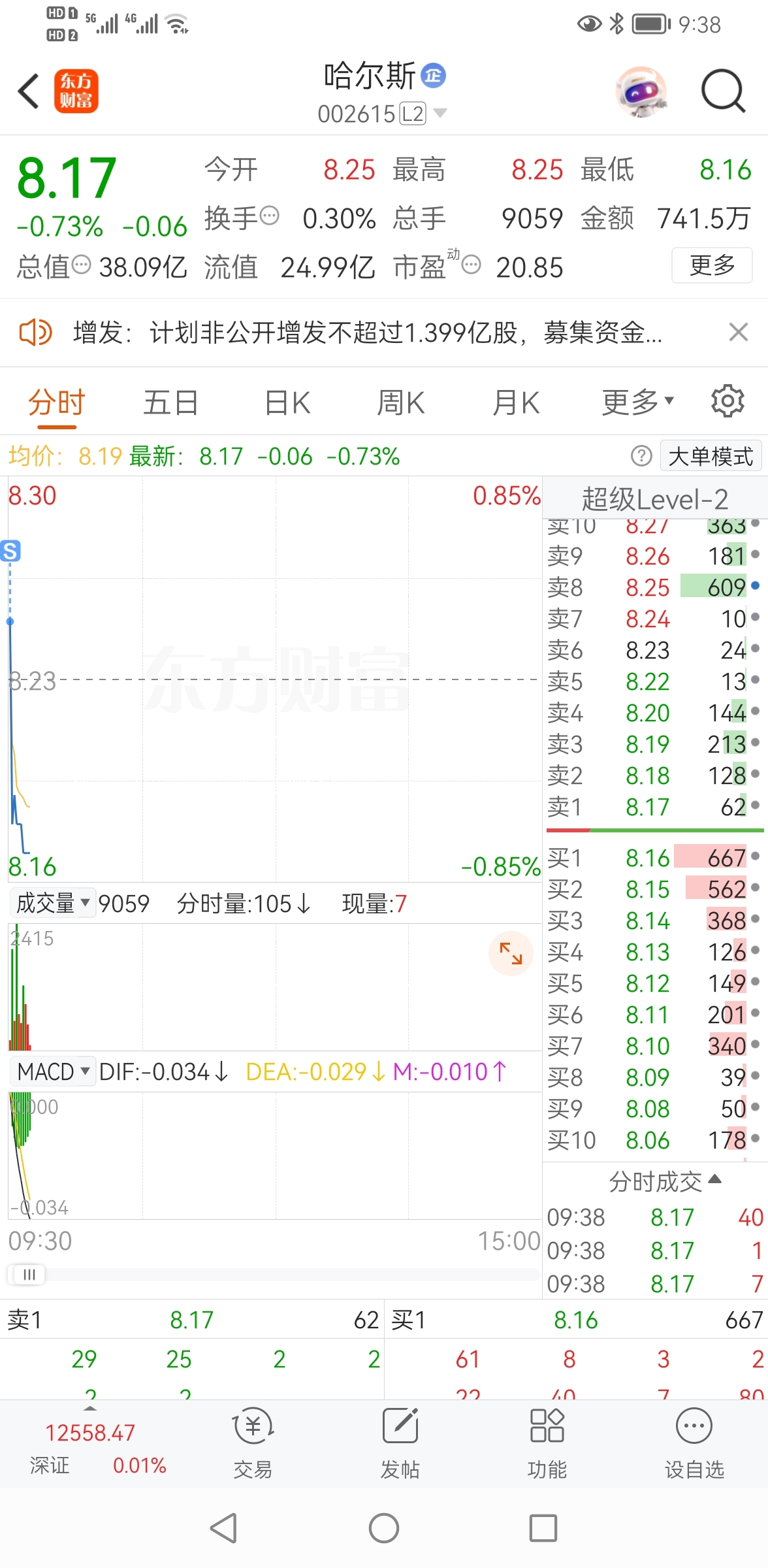Open the MACD indicator dropdown
This screenshot has height=1568, width=768.
point(53,1071)
